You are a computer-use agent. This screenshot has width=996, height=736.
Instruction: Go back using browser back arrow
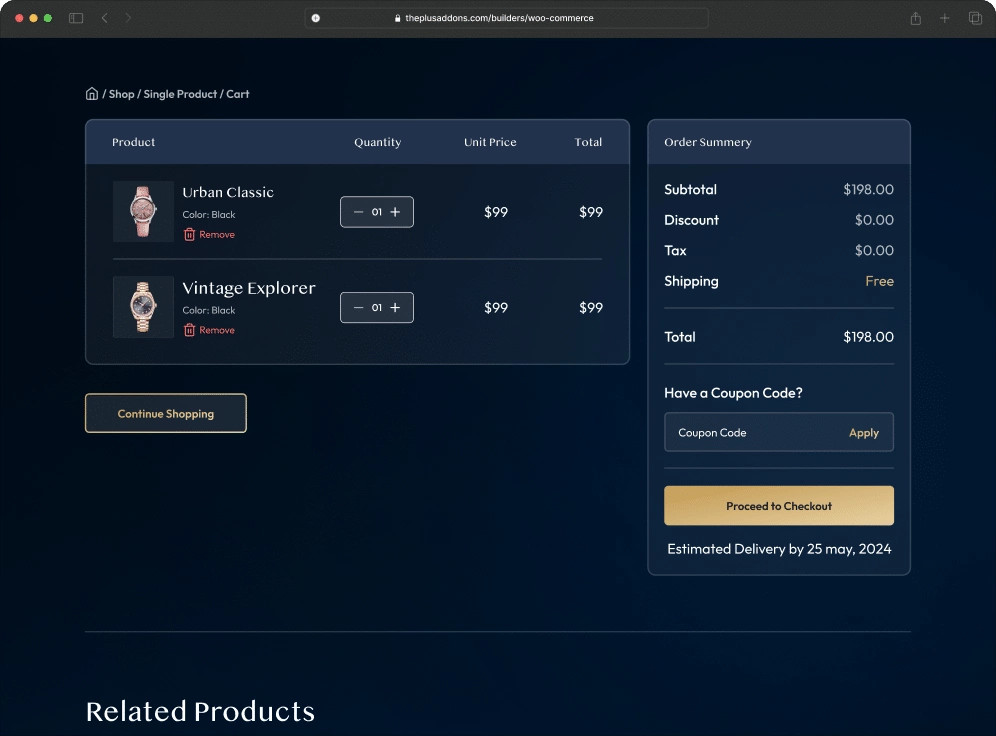point(105,18)
